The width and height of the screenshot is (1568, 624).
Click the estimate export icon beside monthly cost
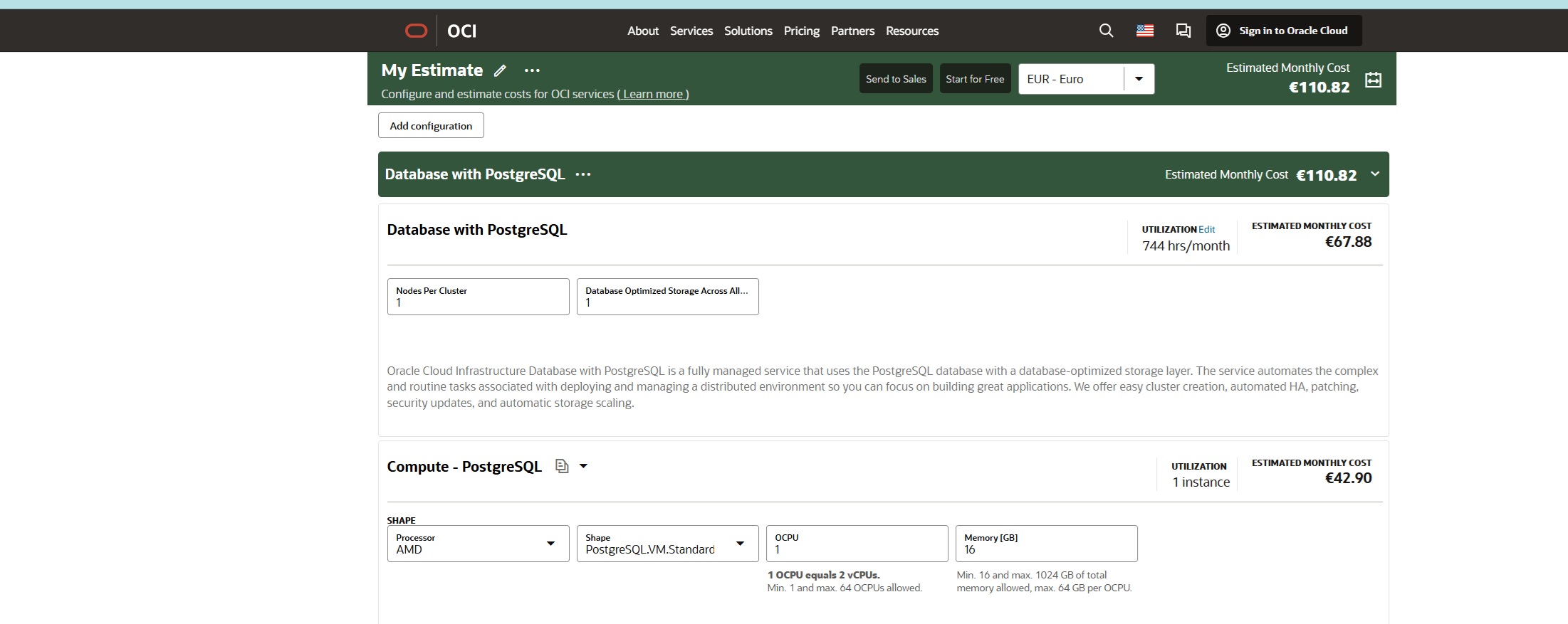1373,80
